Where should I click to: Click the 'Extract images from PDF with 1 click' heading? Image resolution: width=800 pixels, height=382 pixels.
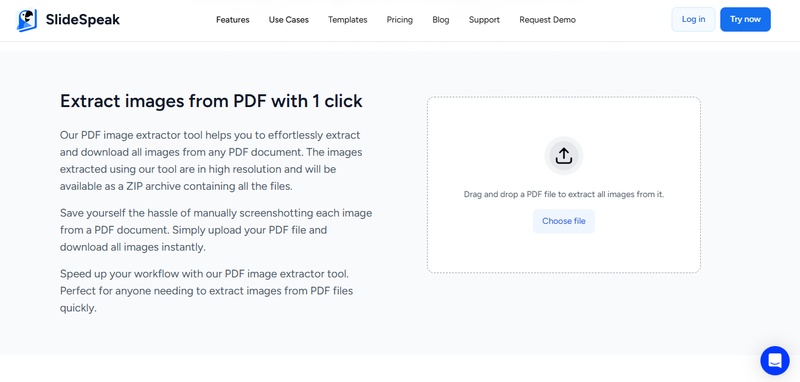click(211, 101)
